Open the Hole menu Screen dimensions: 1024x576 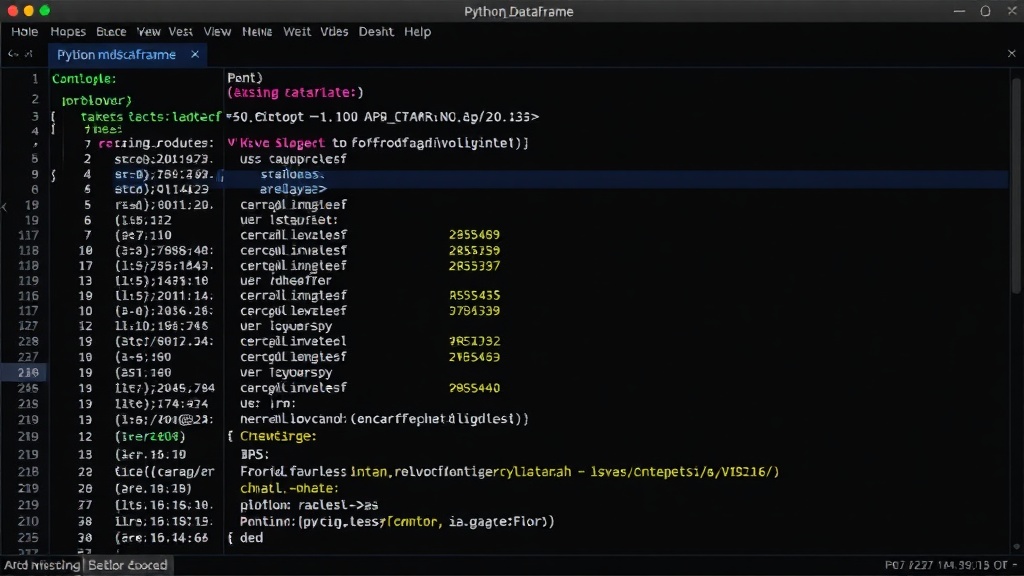(x=24, y=31)
